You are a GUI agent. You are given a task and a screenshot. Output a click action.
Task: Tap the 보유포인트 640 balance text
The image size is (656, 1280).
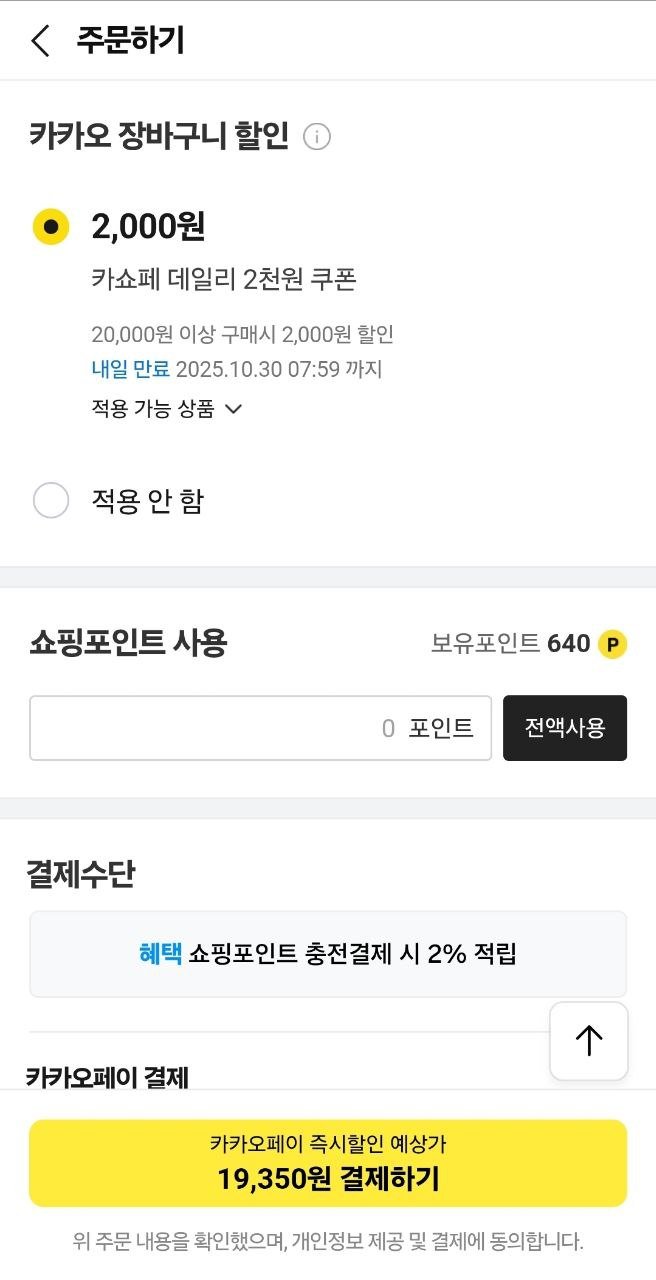coord(510,644)
